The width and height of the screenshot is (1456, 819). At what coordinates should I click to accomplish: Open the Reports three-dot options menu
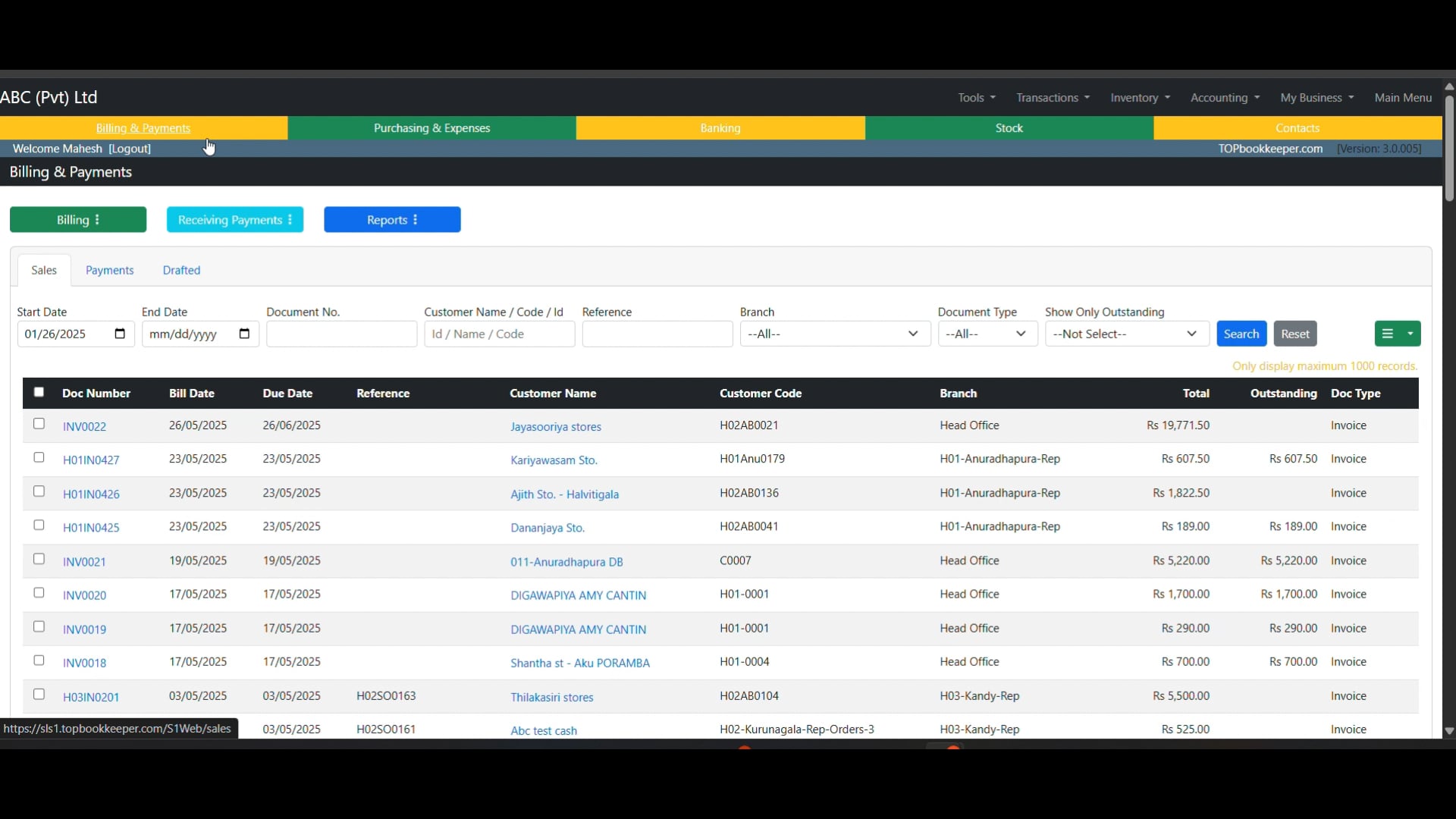416,219
